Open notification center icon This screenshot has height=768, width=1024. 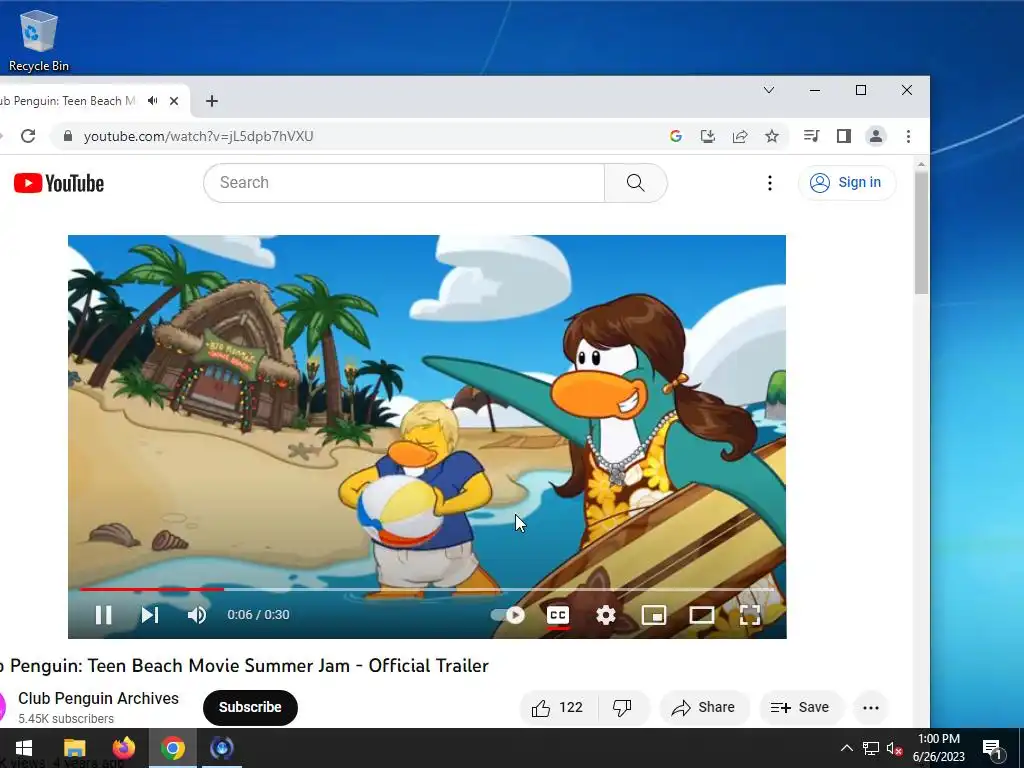click(992, 749)
